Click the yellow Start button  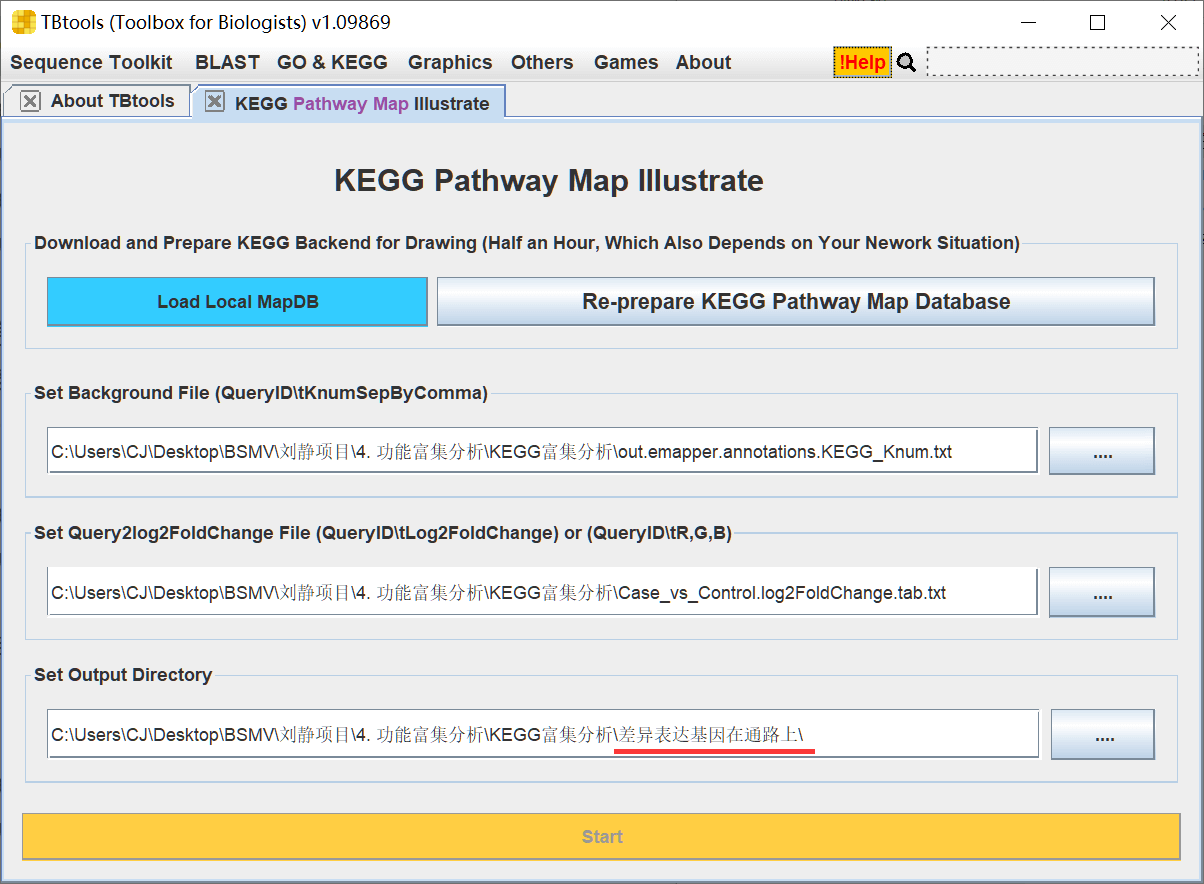pyautogui.click(x=602, y=836)
